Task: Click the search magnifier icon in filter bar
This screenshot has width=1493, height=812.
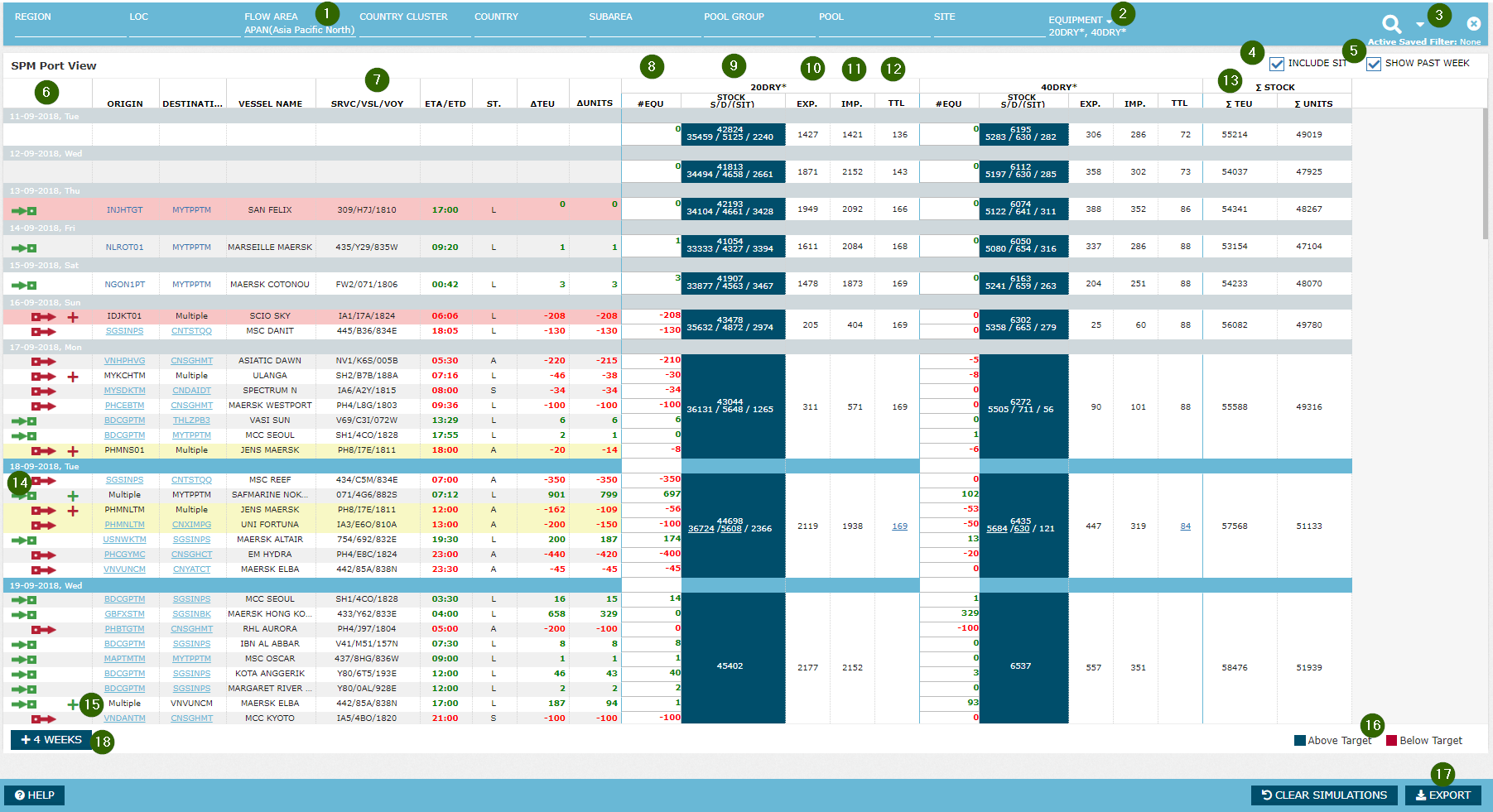Action: [1391, 24]
